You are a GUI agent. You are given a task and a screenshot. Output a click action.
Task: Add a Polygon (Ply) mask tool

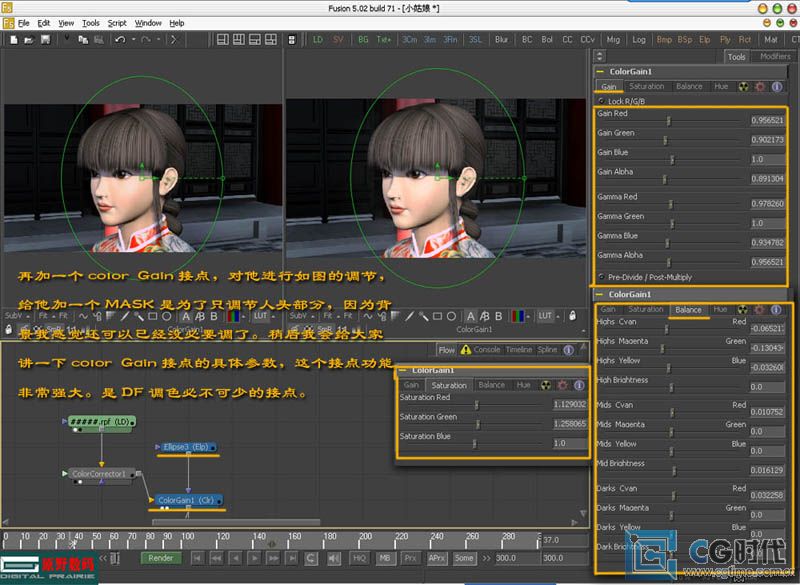[x=725, y=40]
